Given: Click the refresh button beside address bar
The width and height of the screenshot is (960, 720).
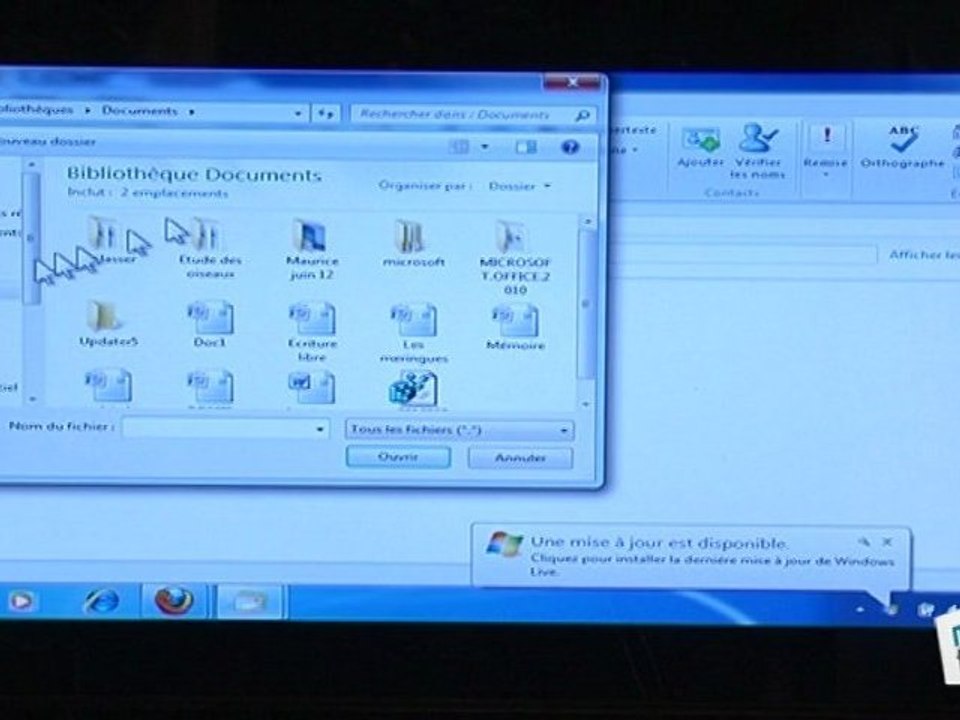Looking at the screenshot, I should pos(325,114).
